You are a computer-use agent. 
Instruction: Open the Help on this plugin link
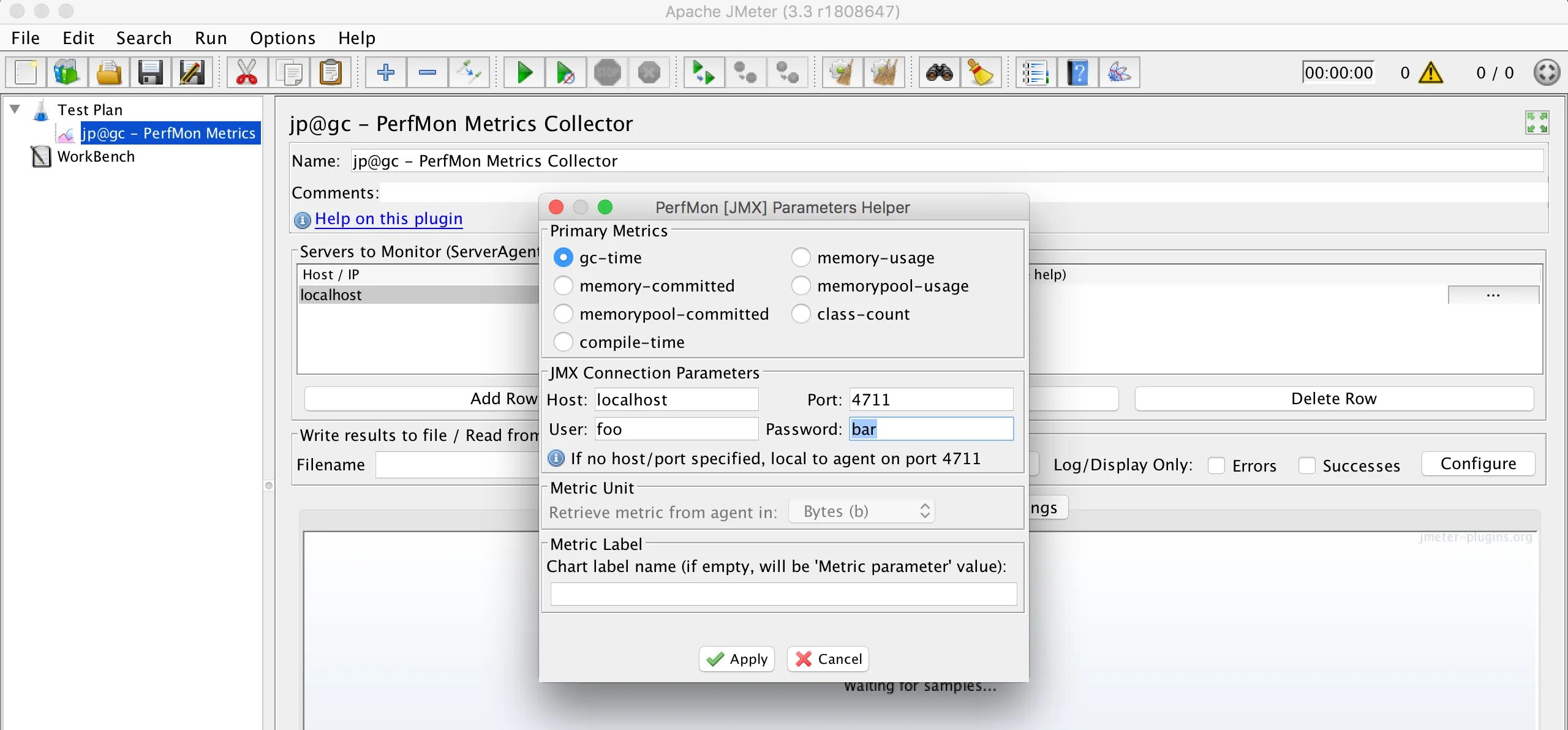click(388, 219)
